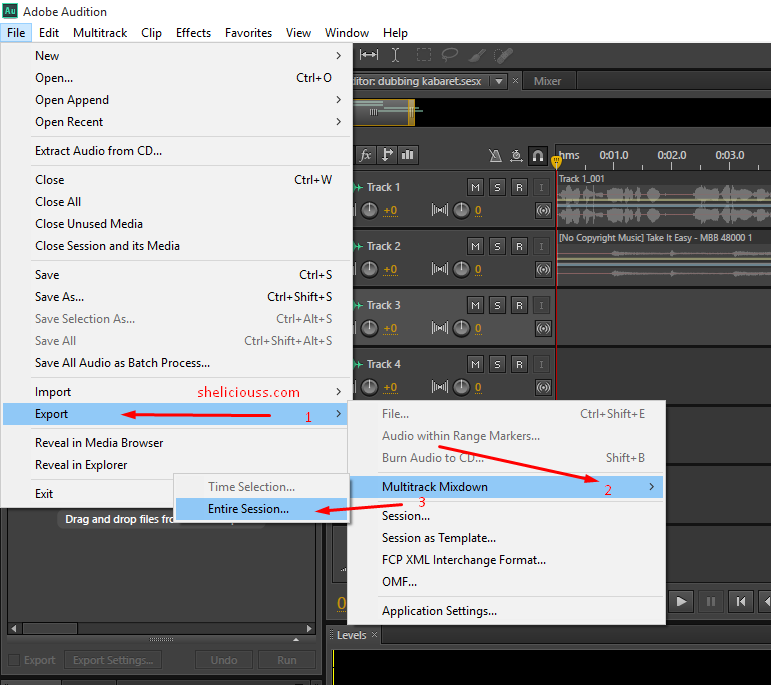This screenshot has height=685, width=771.
Task: Show the Sends view icon
Action: (x=387, y=155)
